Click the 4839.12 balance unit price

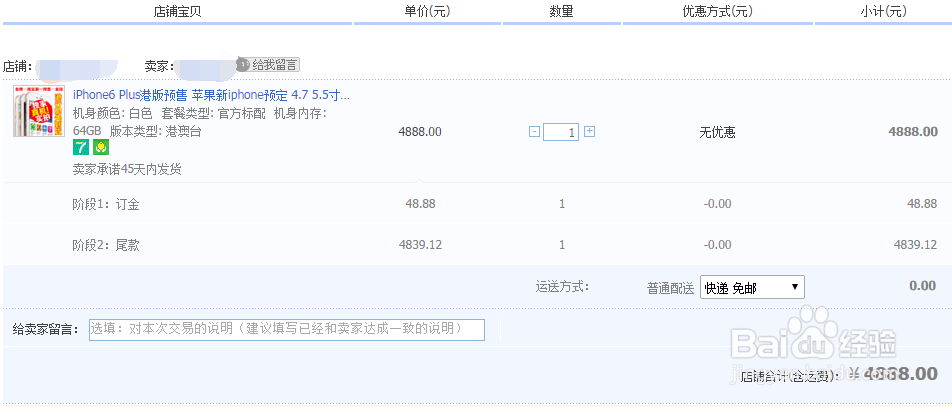[420, 245]
